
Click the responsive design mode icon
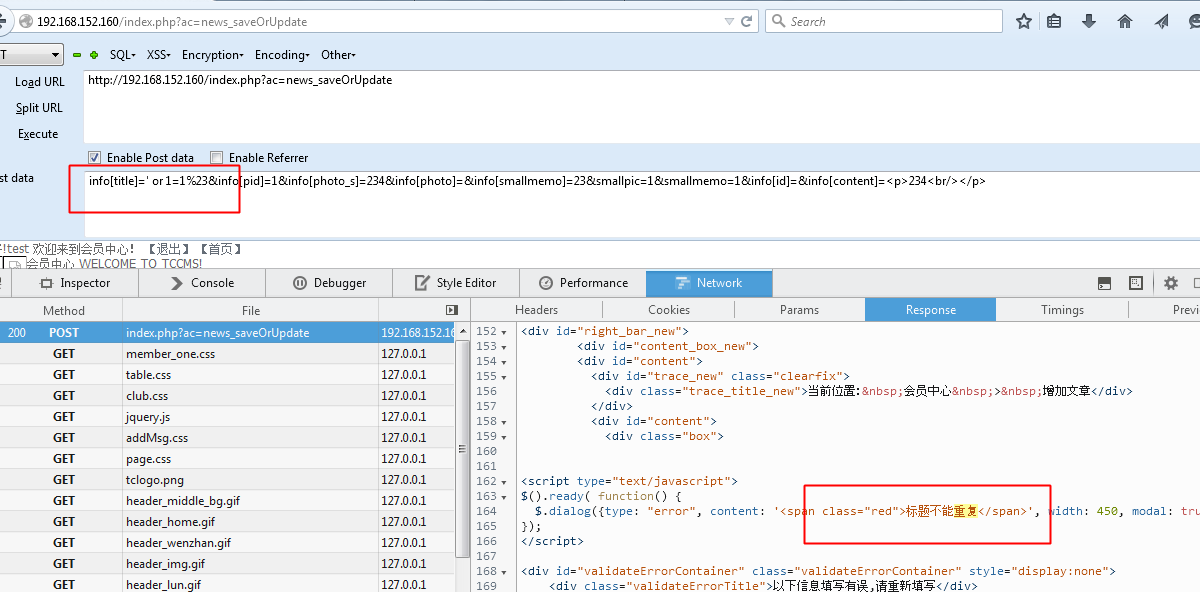tap(1136, 283)
